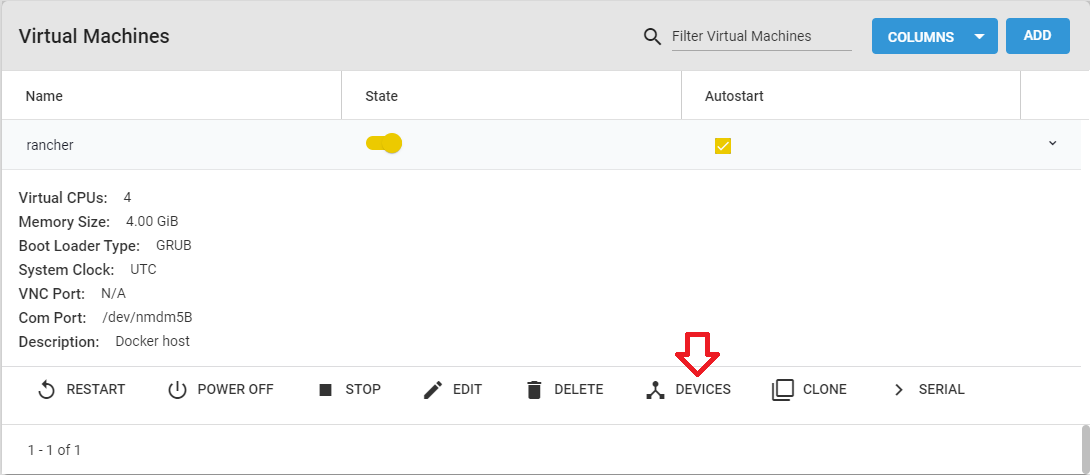This screenshot has width=1090, height=475.
Task: Click the Clone copy icon
Action: 783,390
